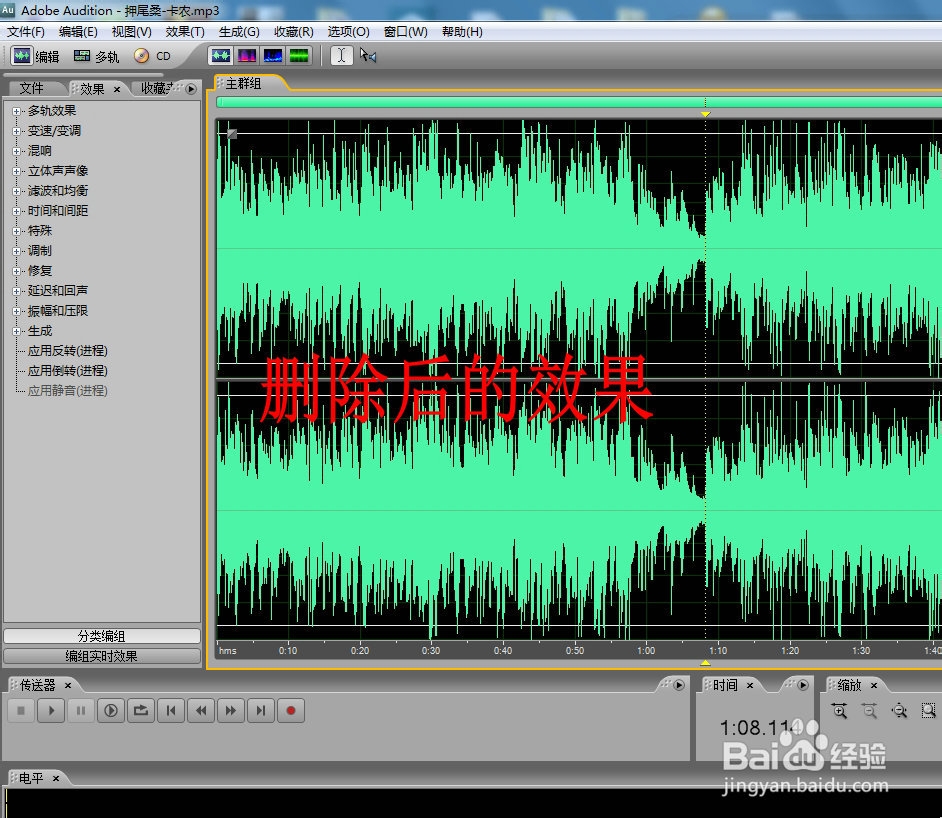
Task: Click the yellow playhead marker at top
Action: [x=705, y=114]
